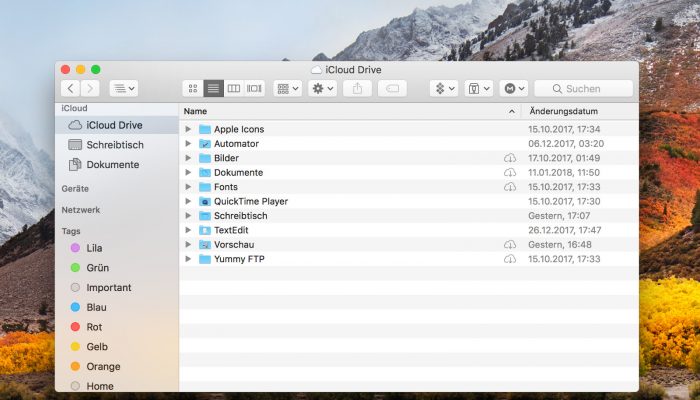The image size is (700, 400).
Task: Expand the Bilder folder
Action: click(x=188, y=158)
